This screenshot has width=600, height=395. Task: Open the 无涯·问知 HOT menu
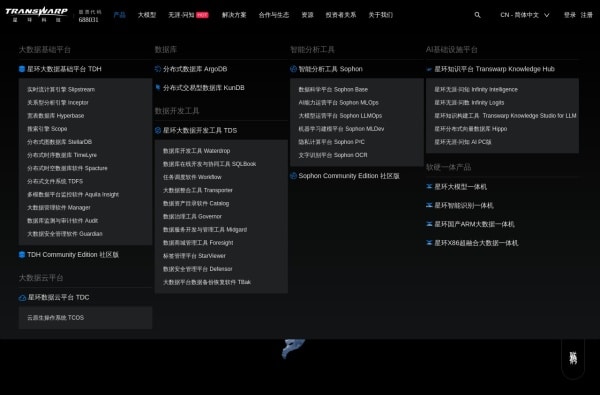(x=188, y=15)
